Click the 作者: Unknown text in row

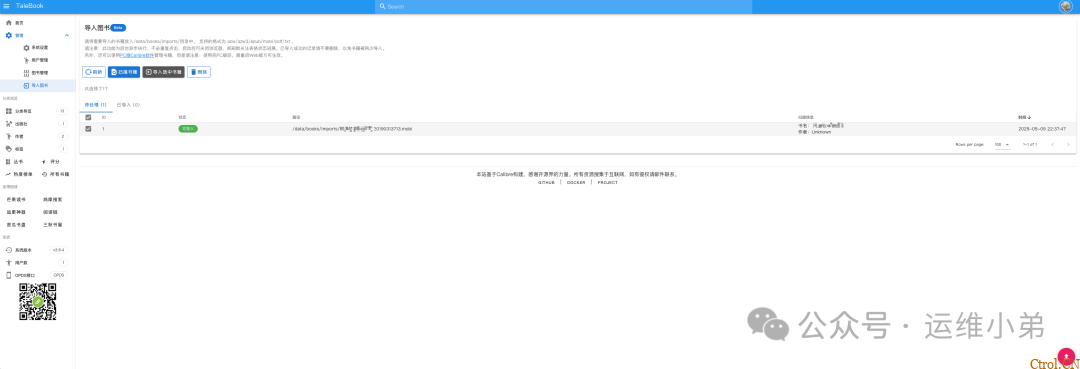[814, 132]
